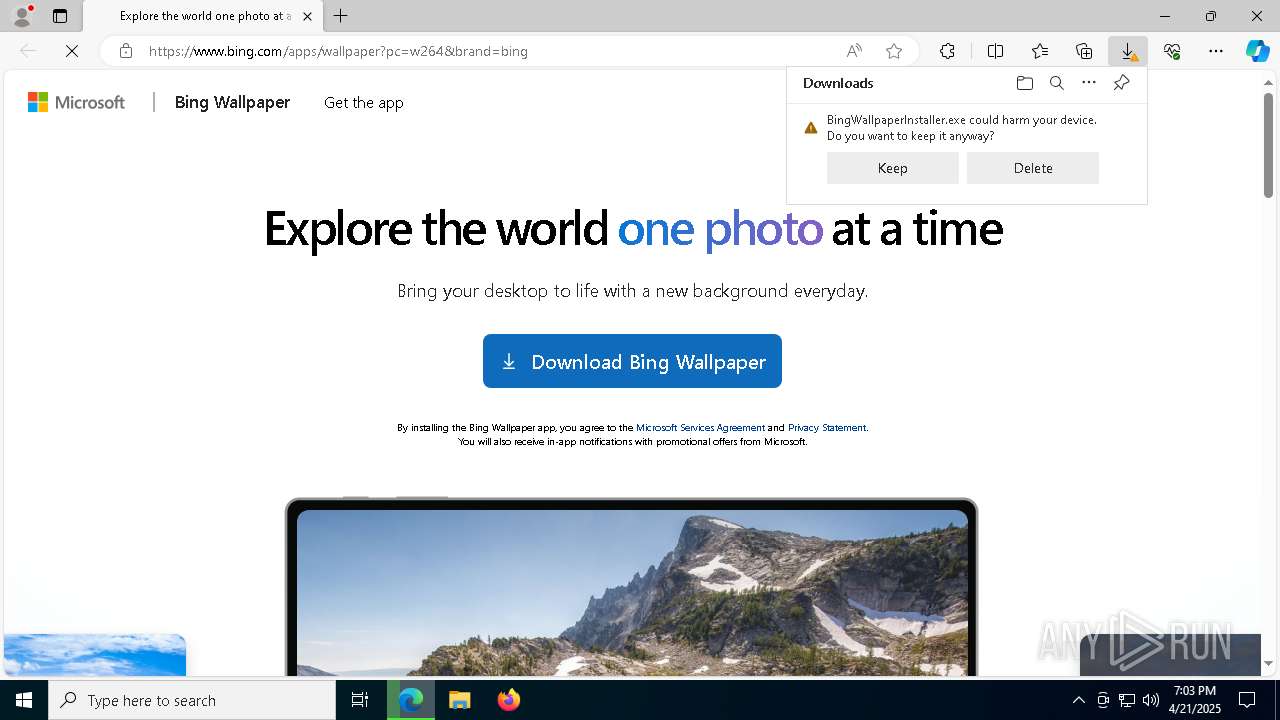The width and height of the screenshot is (1280, 720).
Task: Open Microsoft Services Agreement link
Action: click(700, 427)
